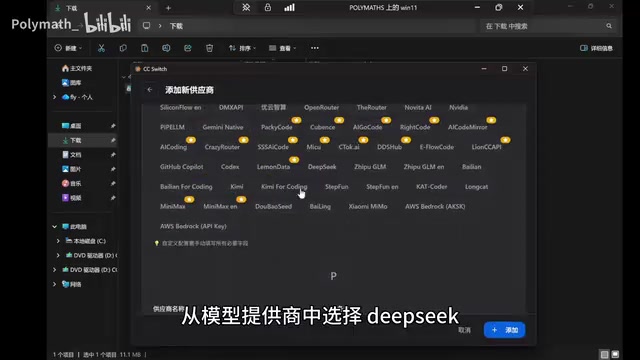Screen dimensions: 640x360
Task: Click the blue 添加 add button
Action: pyautogui.click(x=504, y=330)
